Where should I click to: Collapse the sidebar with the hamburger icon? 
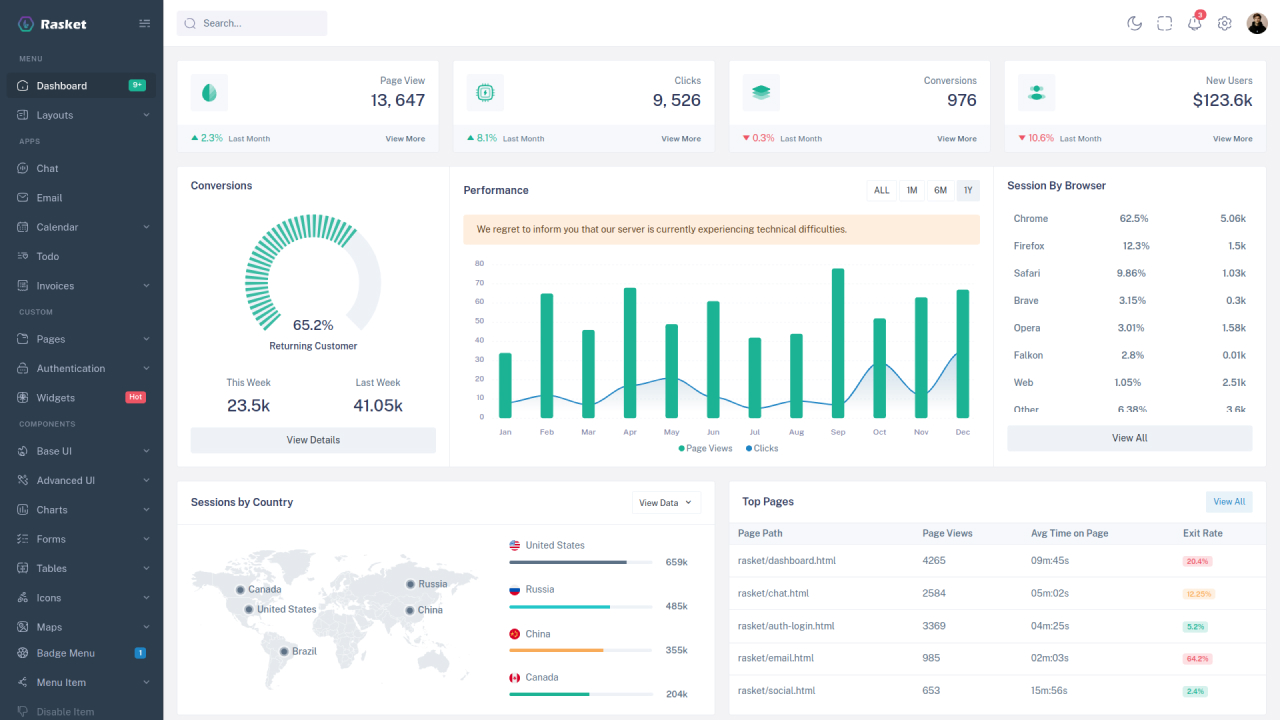coord(143,22)
